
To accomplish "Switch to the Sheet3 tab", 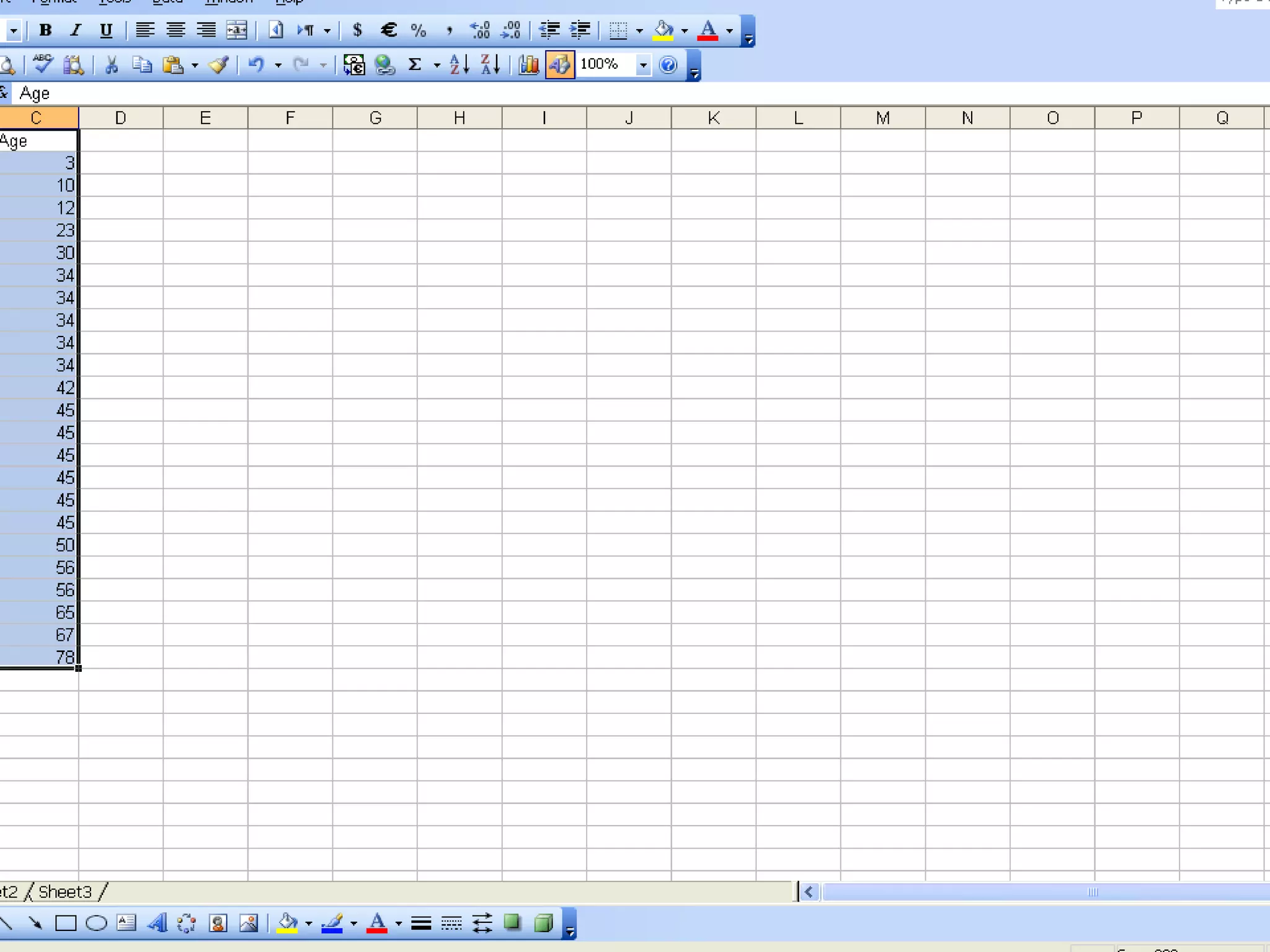I will (64, 892).
